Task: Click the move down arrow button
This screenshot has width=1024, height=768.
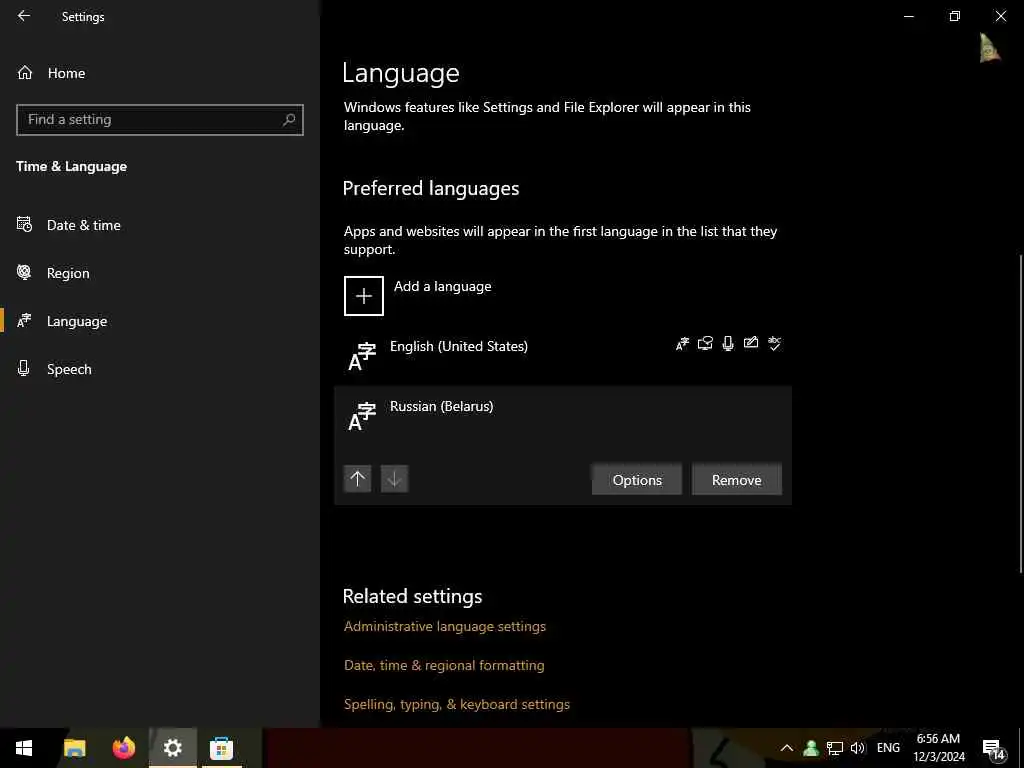Action: [x=394, y=479]
